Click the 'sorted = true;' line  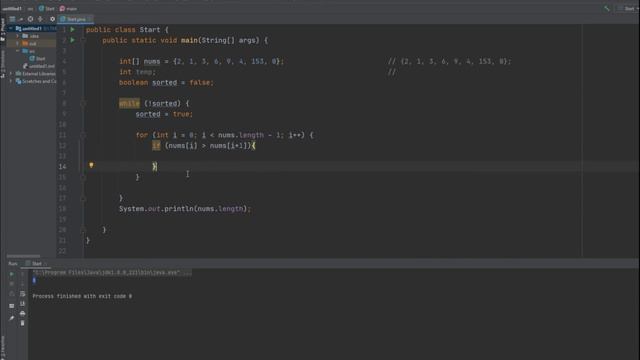pos(164,114)
